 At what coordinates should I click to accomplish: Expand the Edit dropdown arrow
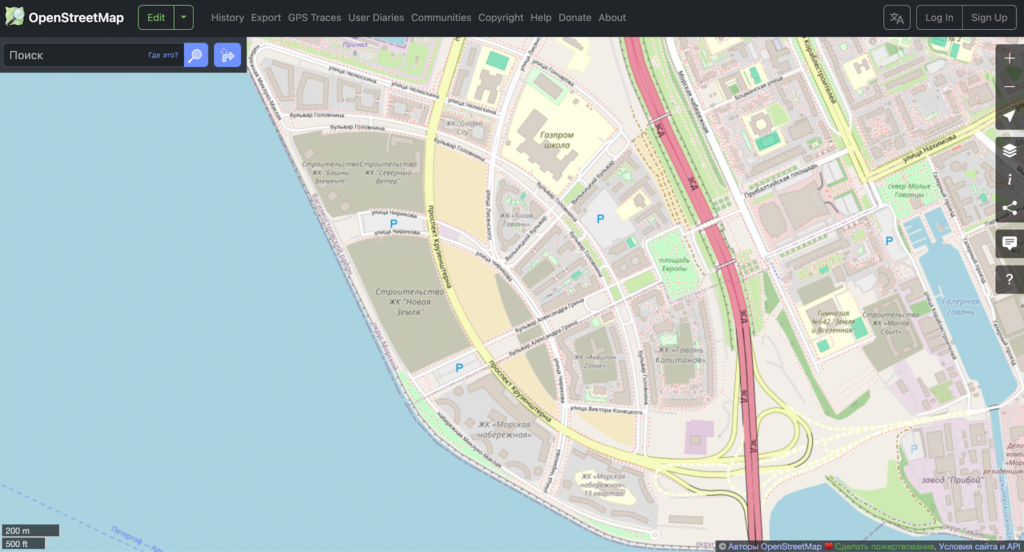pos(183,17)
